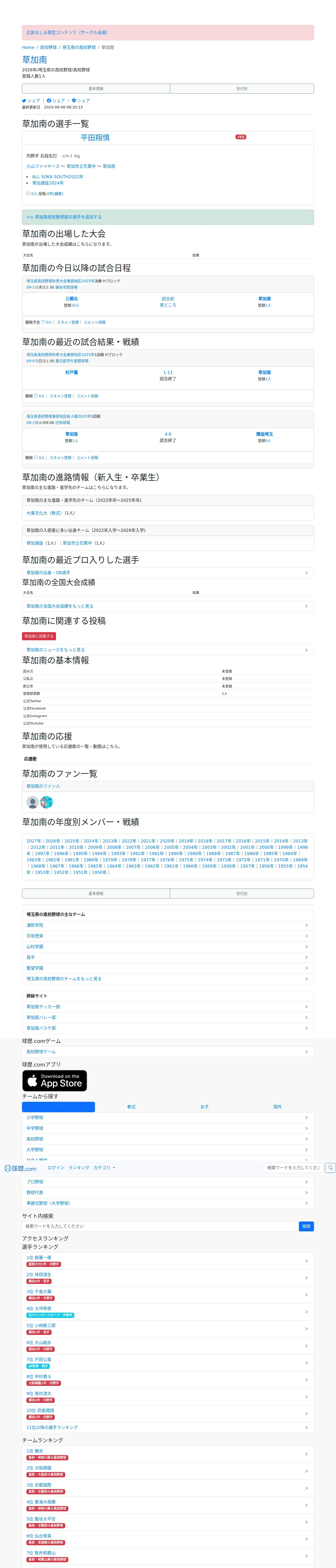Expand 草加南のニュースをもっと見る row

[168, 650]
